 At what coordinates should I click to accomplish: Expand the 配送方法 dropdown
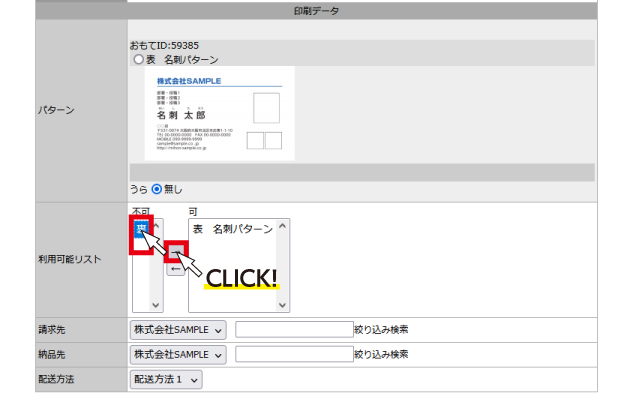[166, 379]
